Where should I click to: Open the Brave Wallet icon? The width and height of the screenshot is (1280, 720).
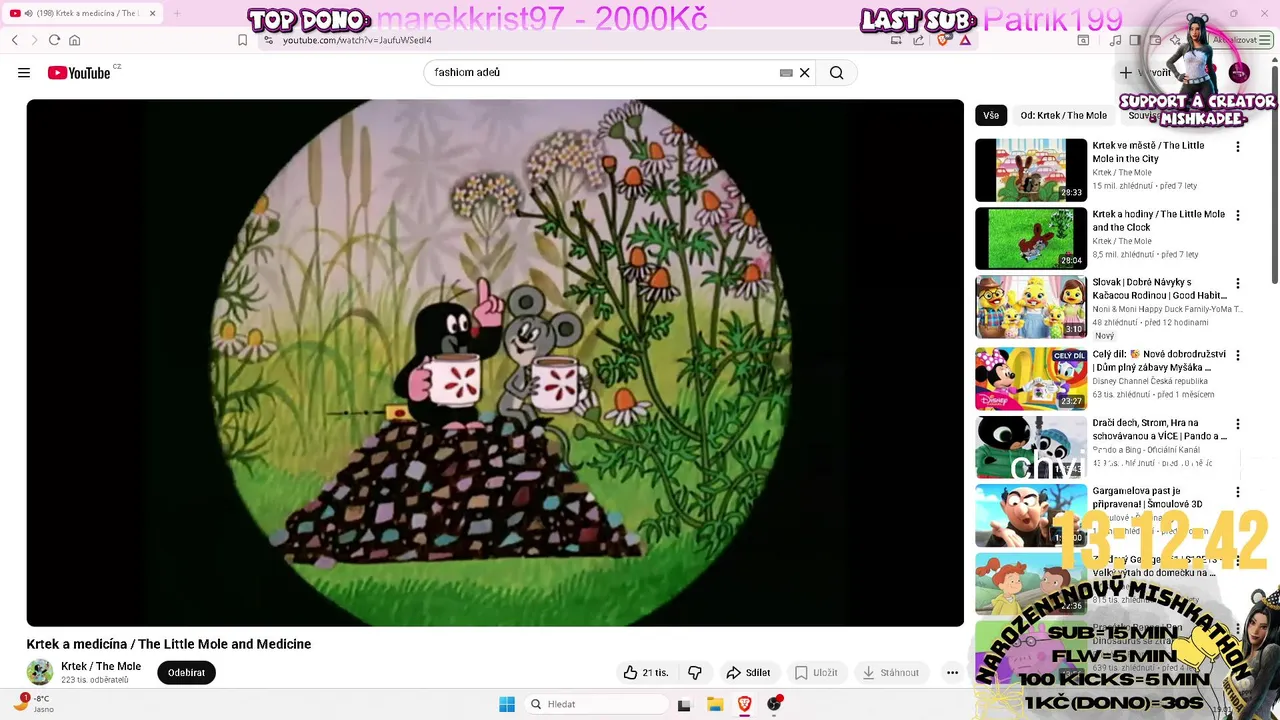[x=1155, y=40]
